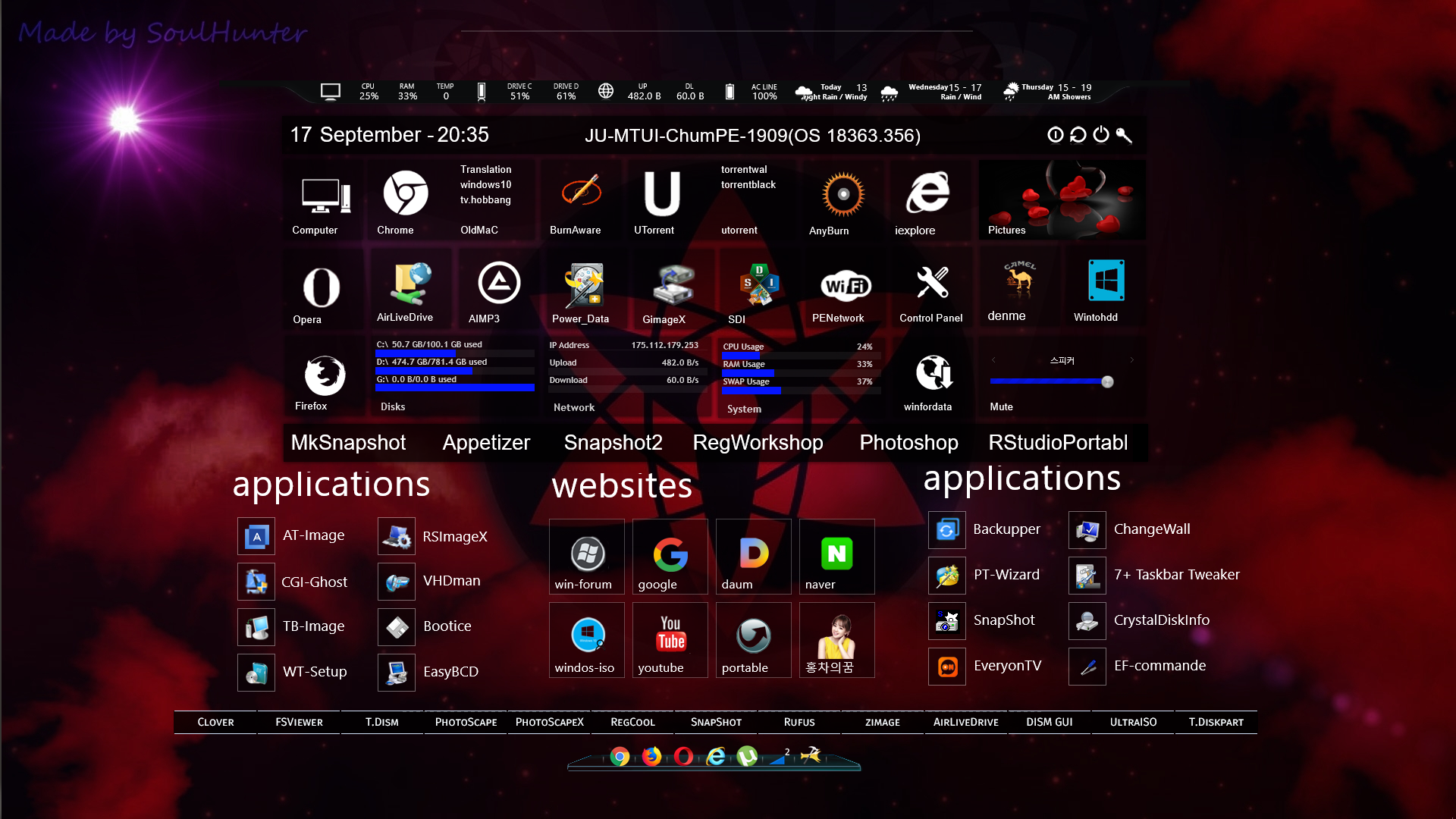Click Internet Explorer icon in dock
Image resolution: width=1456 pixels, height=819 pixels.
(715, 756)
